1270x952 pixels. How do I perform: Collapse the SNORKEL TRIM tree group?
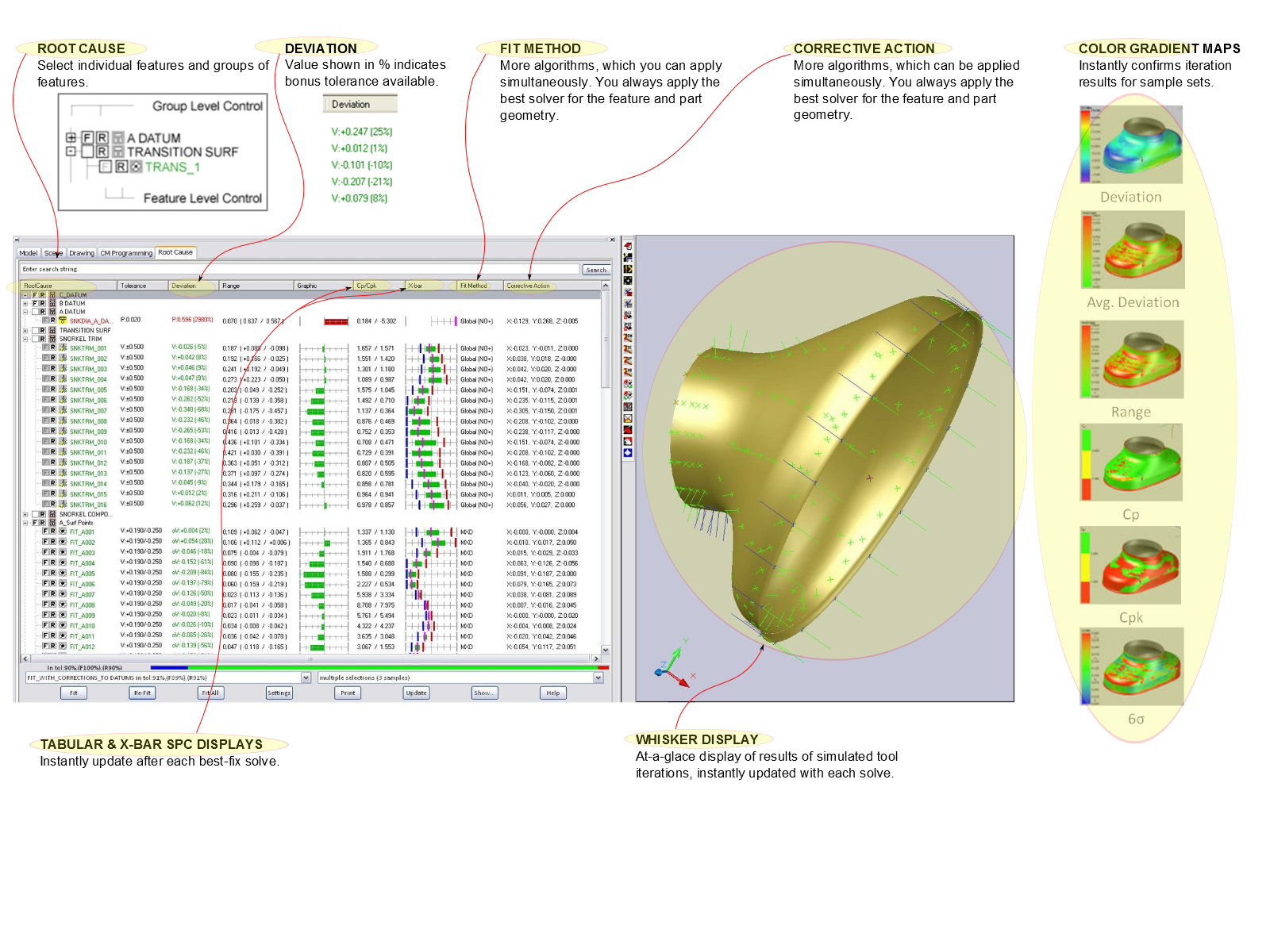[25, 339]
